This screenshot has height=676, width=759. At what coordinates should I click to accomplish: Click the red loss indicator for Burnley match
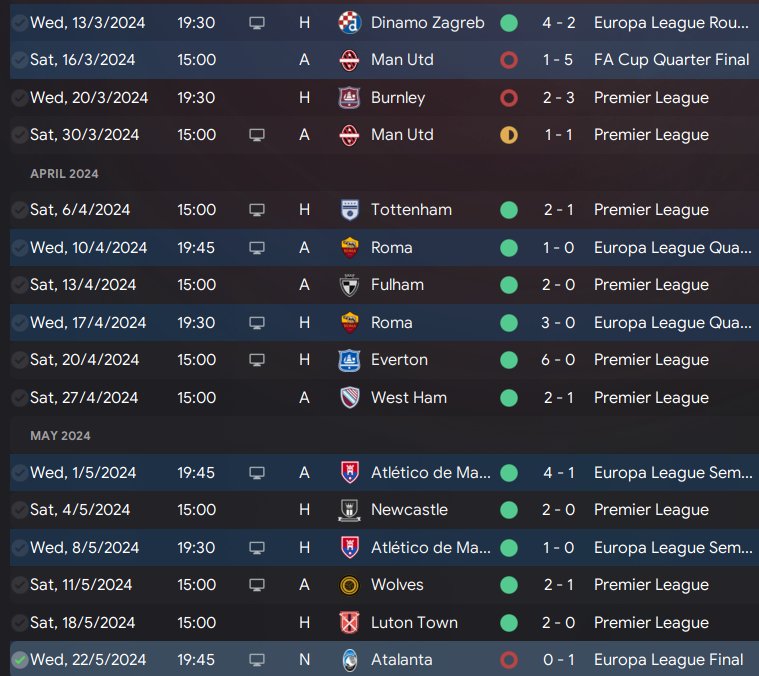click(509, 98)
